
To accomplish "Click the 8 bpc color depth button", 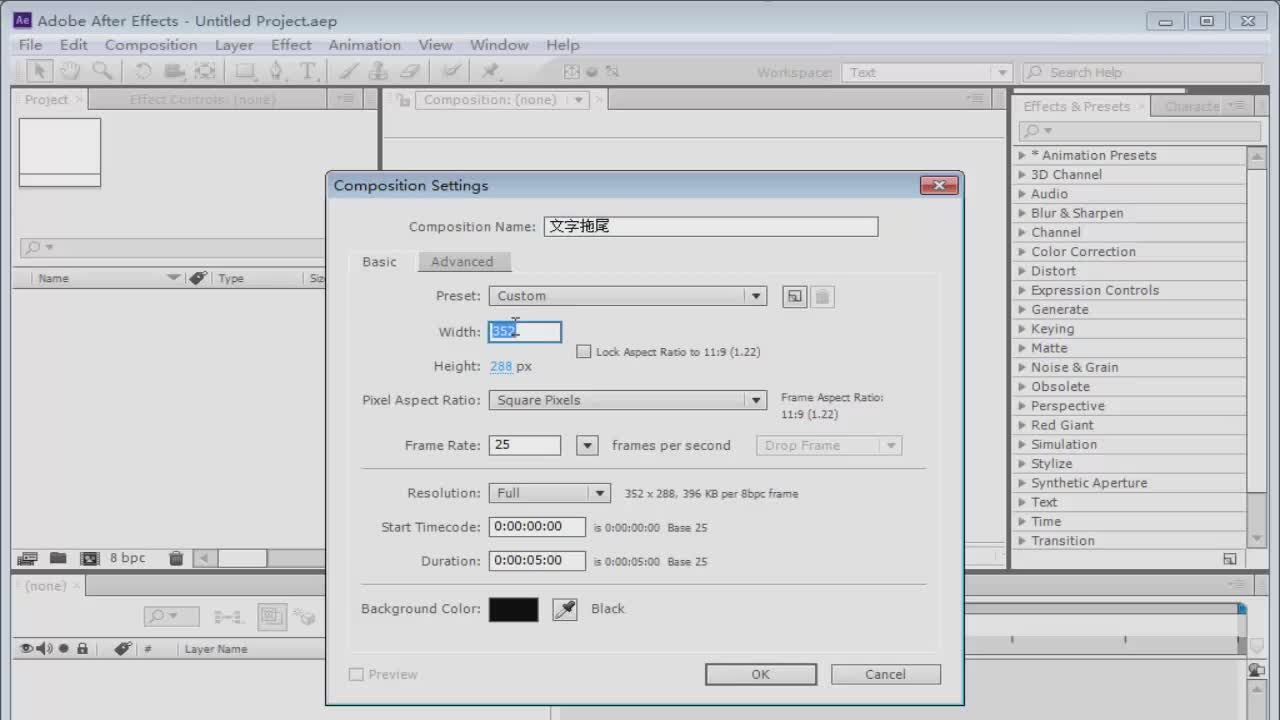I will coord(127,558).
